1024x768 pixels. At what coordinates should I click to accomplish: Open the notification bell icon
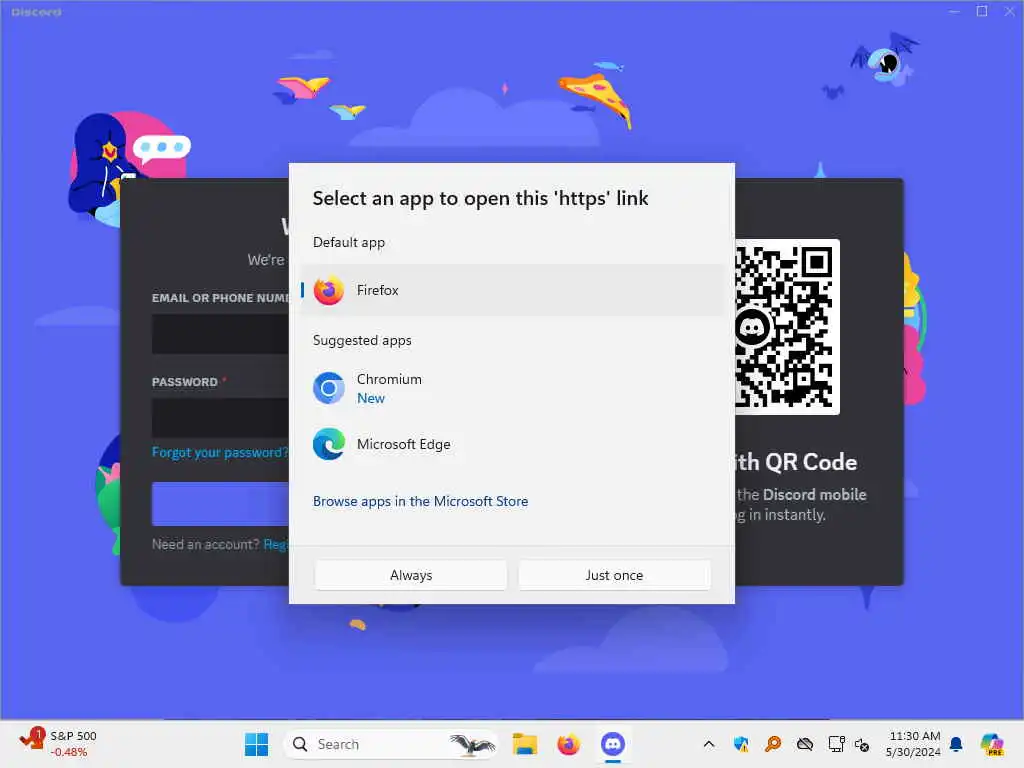point(956,744)
